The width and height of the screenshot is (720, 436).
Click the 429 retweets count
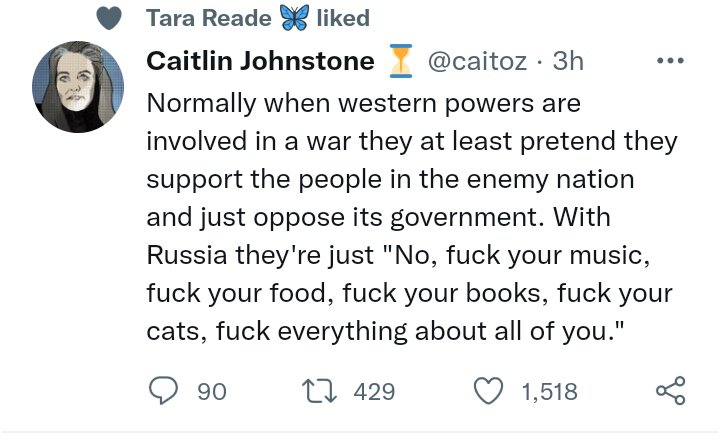375,391
